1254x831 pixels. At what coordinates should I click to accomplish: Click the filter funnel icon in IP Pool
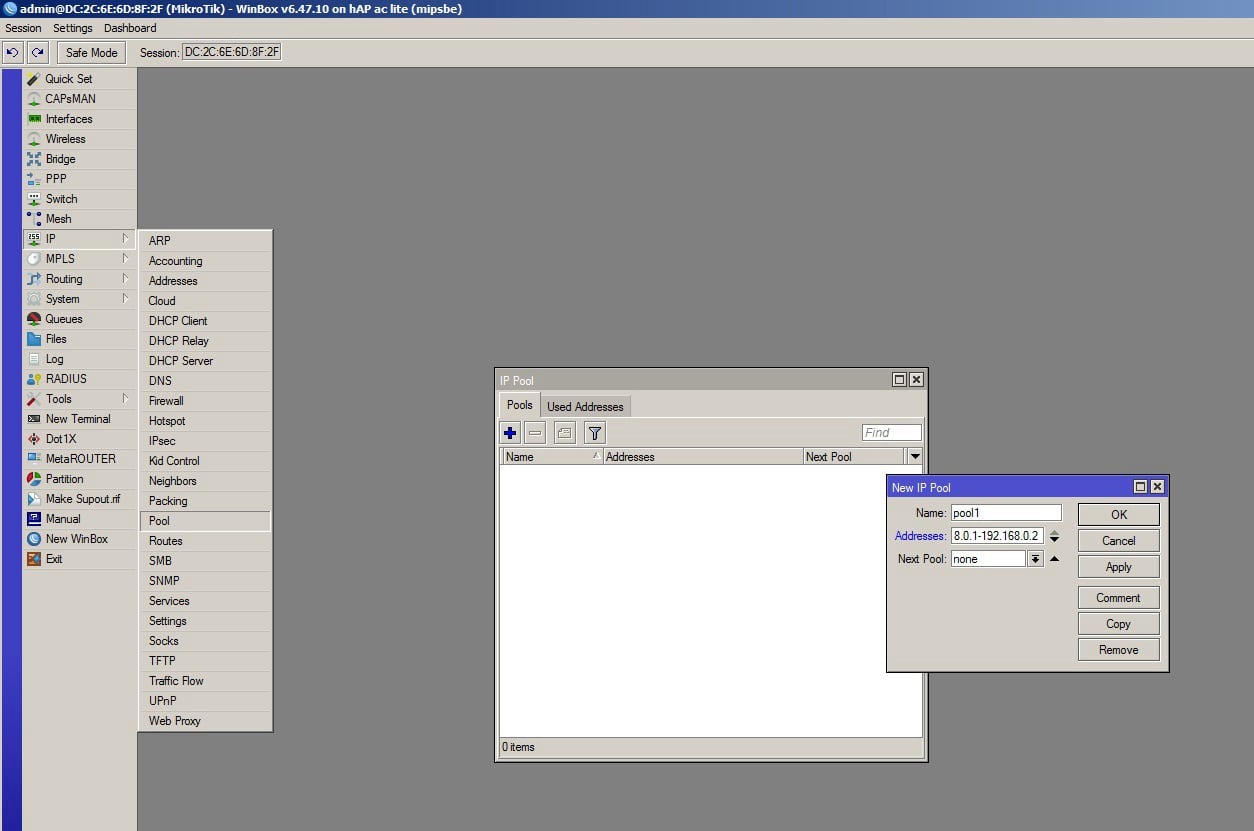click(595, 433)
